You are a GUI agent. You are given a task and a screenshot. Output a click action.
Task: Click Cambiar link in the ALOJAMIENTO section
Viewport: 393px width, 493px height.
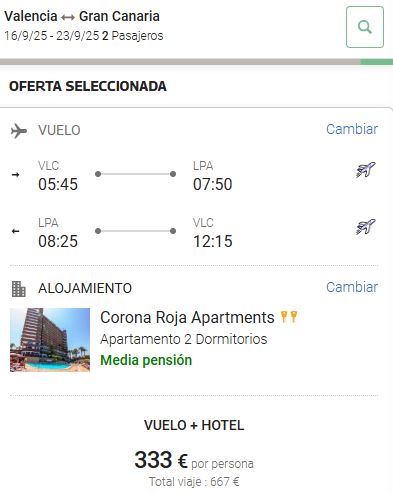(x=352, y=287)
